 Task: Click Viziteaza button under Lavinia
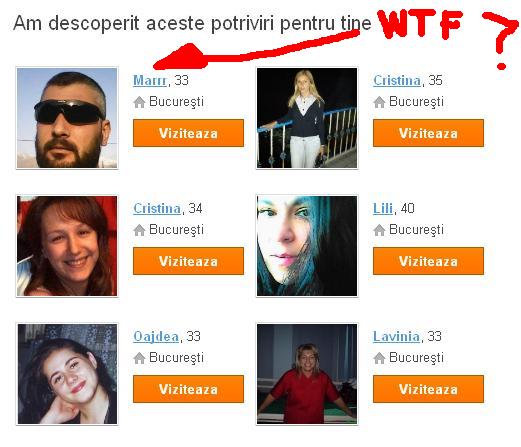coord(428,389)
